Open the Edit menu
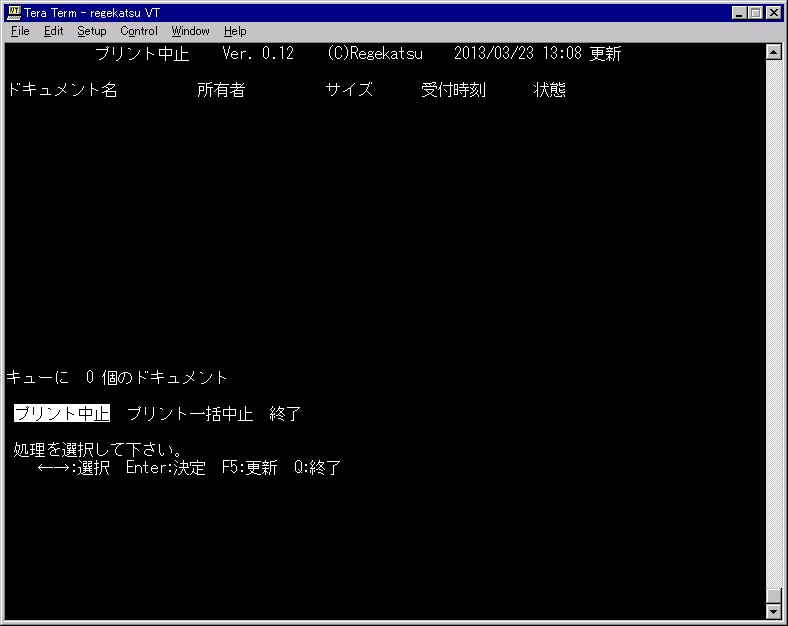Screen dimensions: 788x626 click(53, 31)
